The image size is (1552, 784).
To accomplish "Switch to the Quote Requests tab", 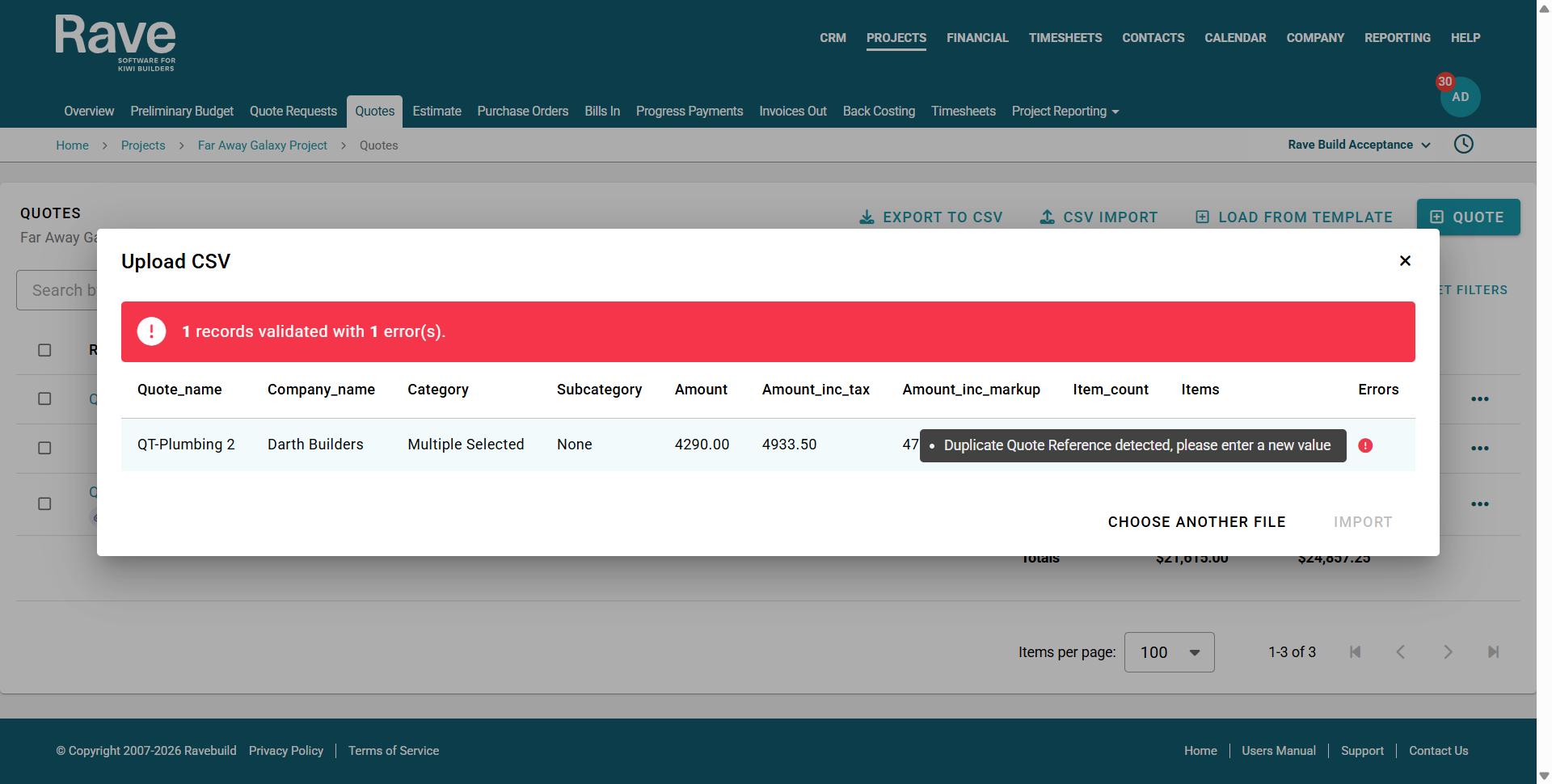I will tap(293, 112).
